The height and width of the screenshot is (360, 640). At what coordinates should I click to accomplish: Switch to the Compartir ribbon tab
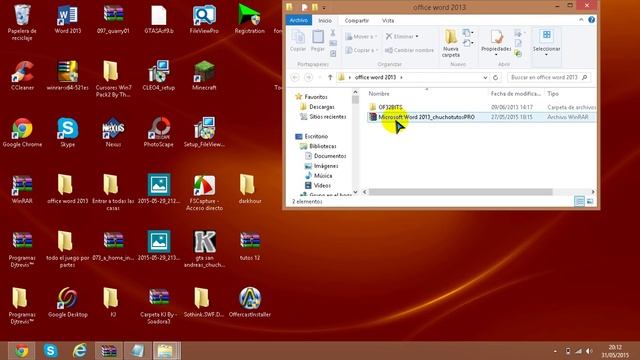pyautogui.click(x=356, y=20)
